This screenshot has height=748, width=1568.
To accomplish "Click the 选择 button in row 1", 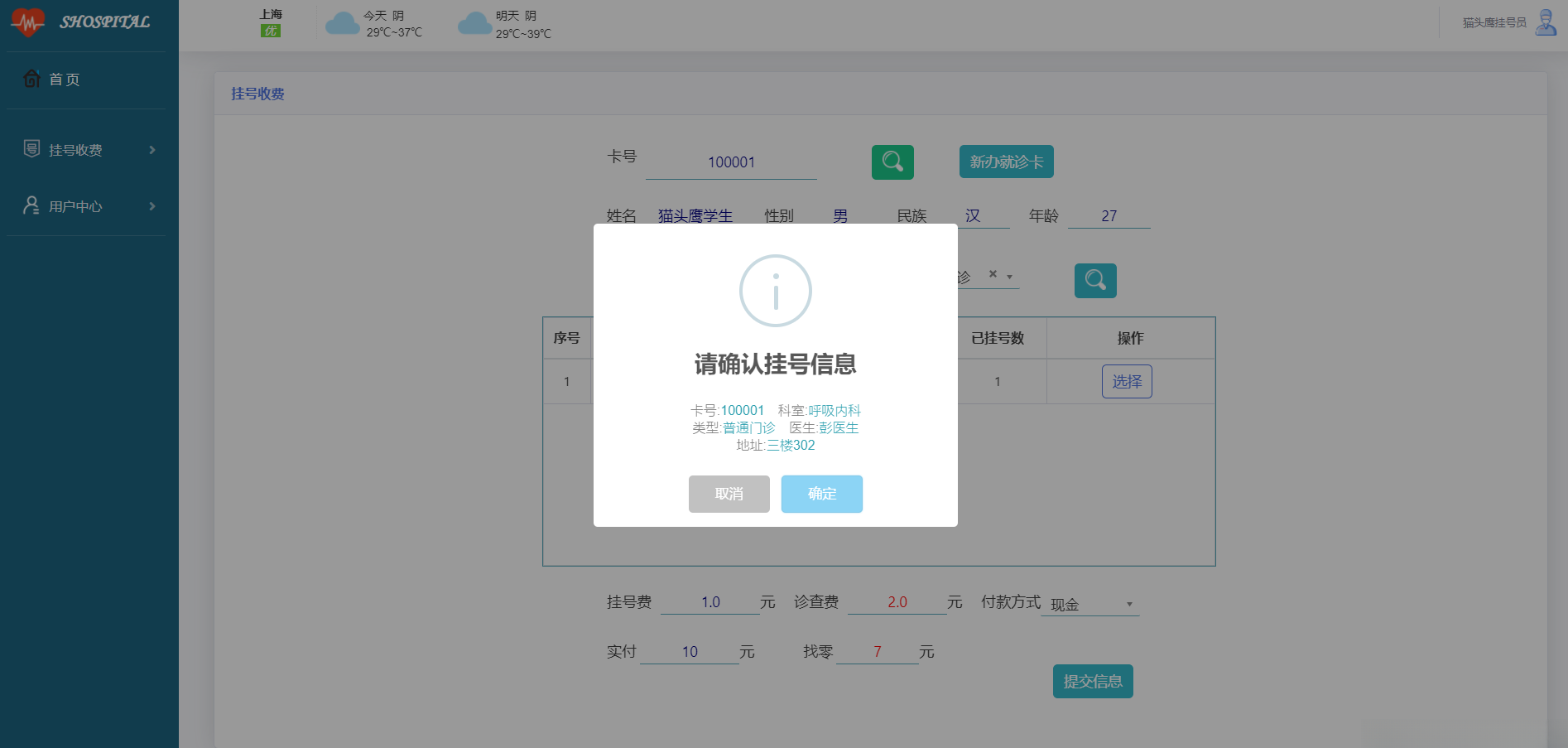I will [1127, 382].
